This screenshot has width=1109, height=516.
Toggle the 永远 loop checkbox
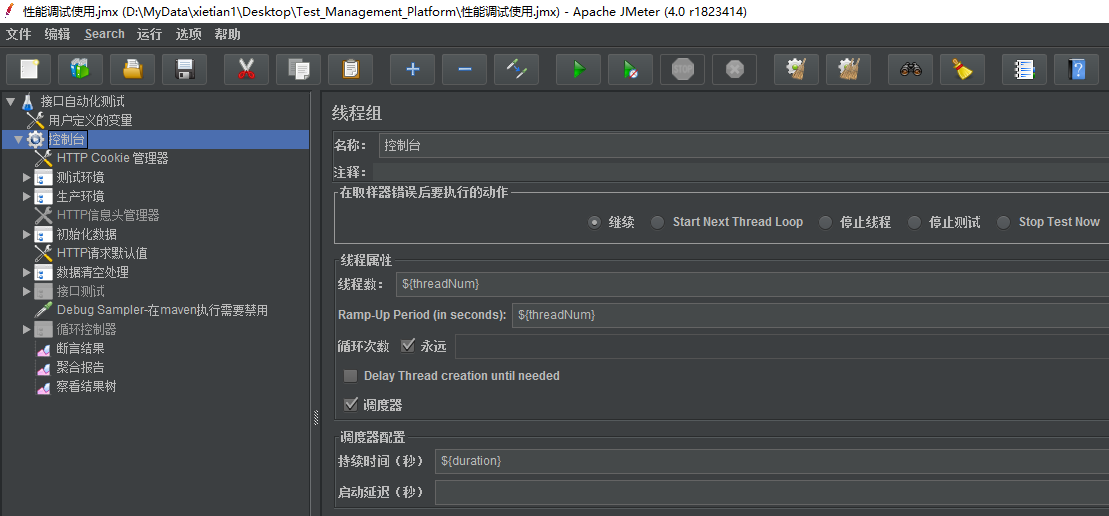point(407,346)
